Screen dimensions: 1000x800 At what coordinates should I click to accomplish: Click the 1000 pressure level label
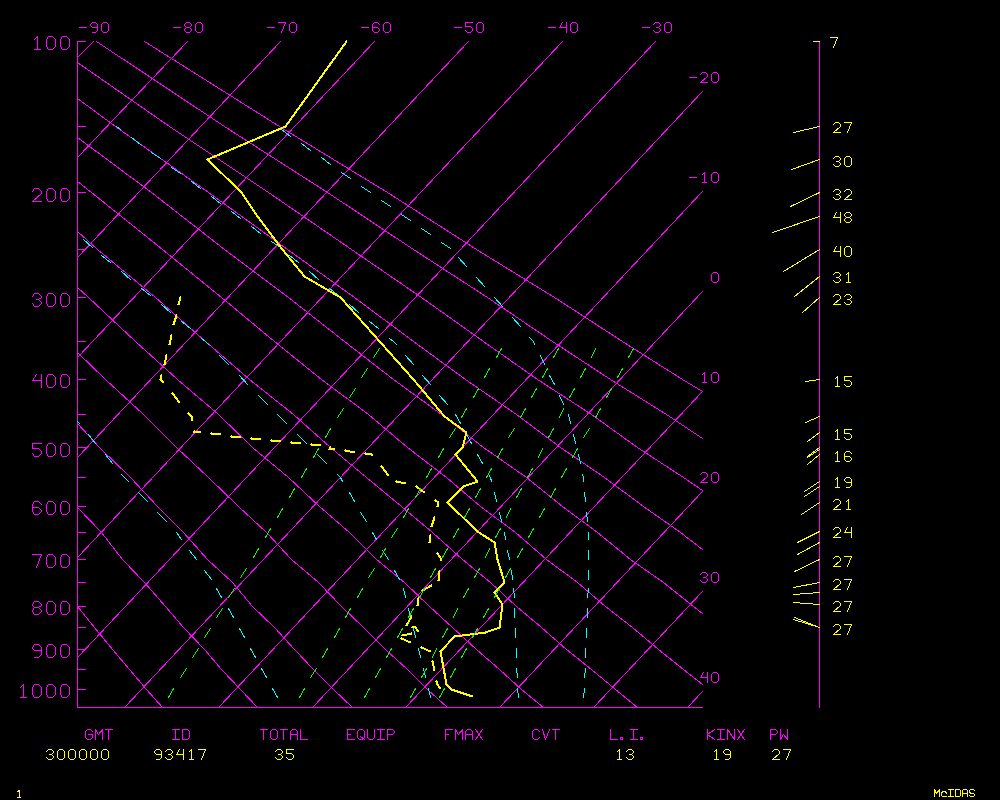[45, 691]
